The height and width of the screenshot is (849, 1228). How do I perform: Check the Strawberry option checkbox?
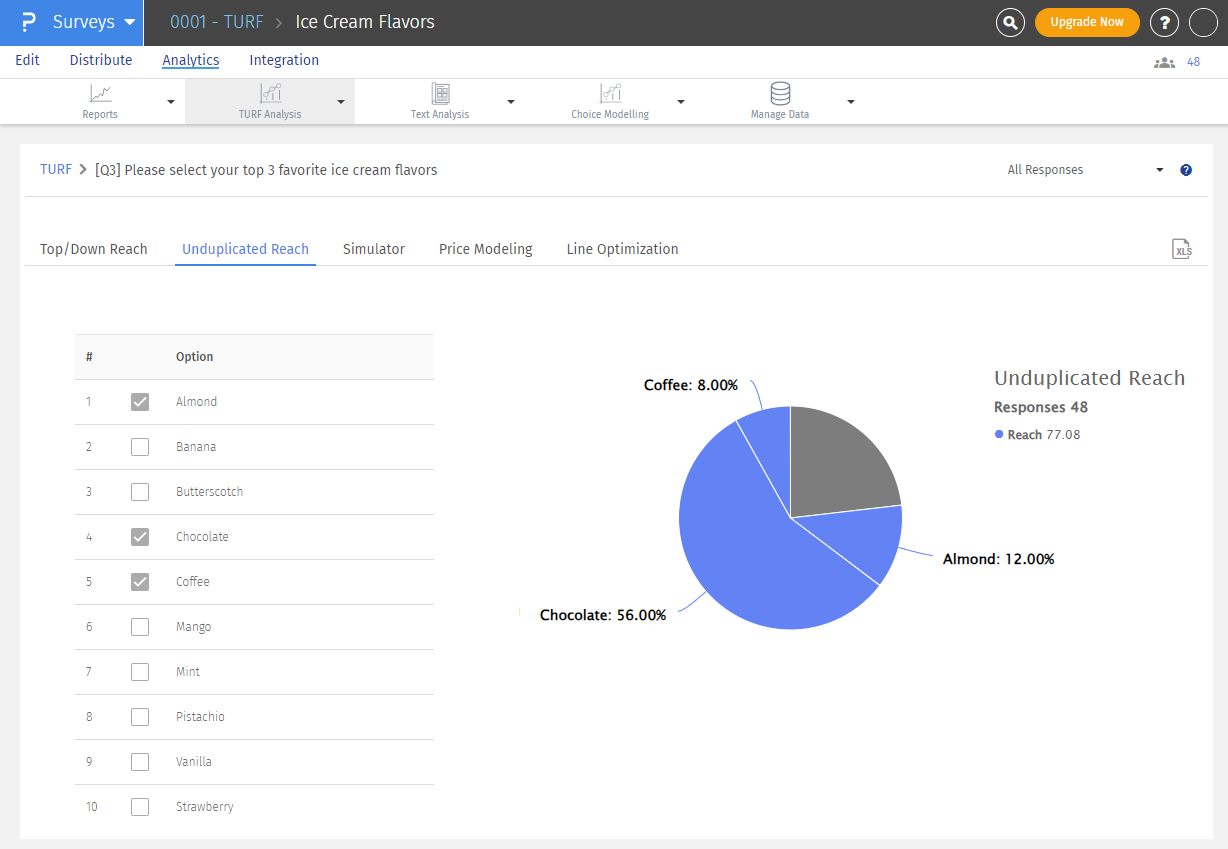click(x=140, y=807)
